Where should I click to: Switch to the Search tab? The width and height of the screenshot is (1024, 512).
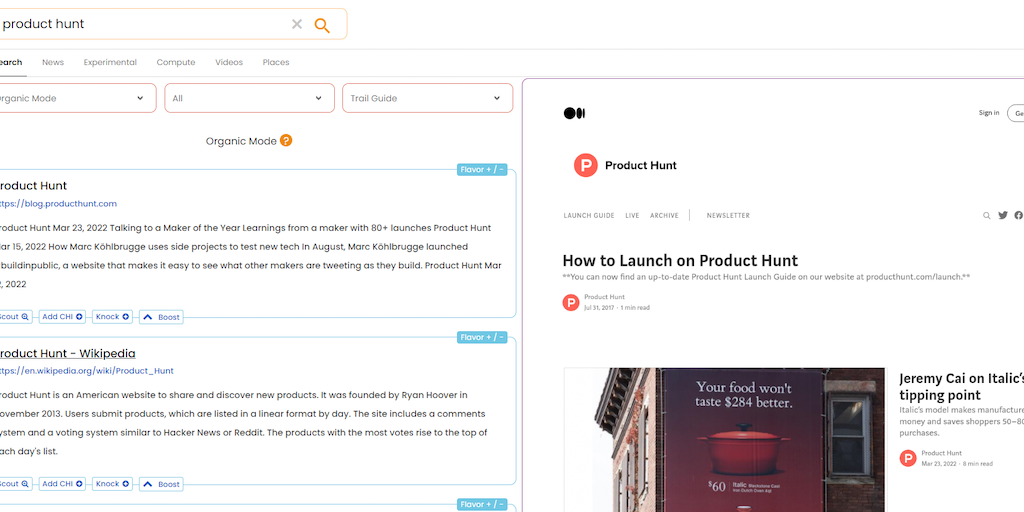[10, 63]
